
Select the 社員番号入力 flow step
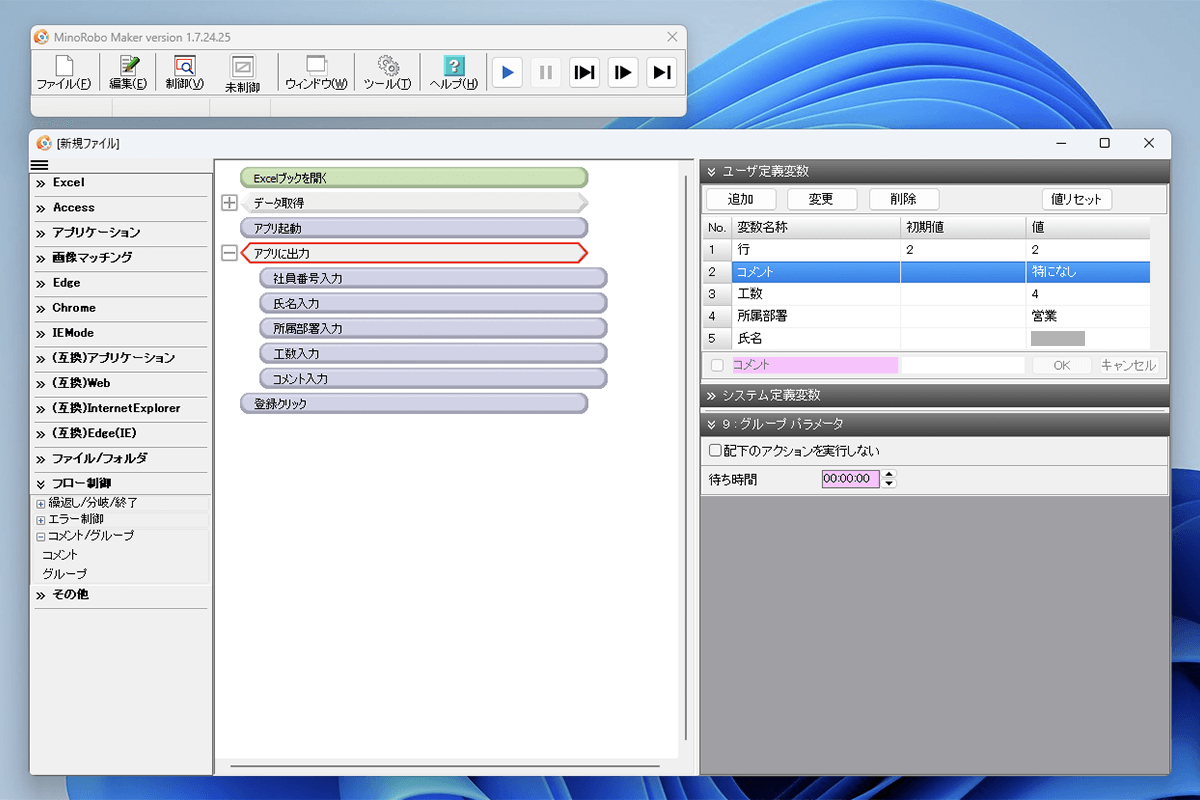coord(433,278)
